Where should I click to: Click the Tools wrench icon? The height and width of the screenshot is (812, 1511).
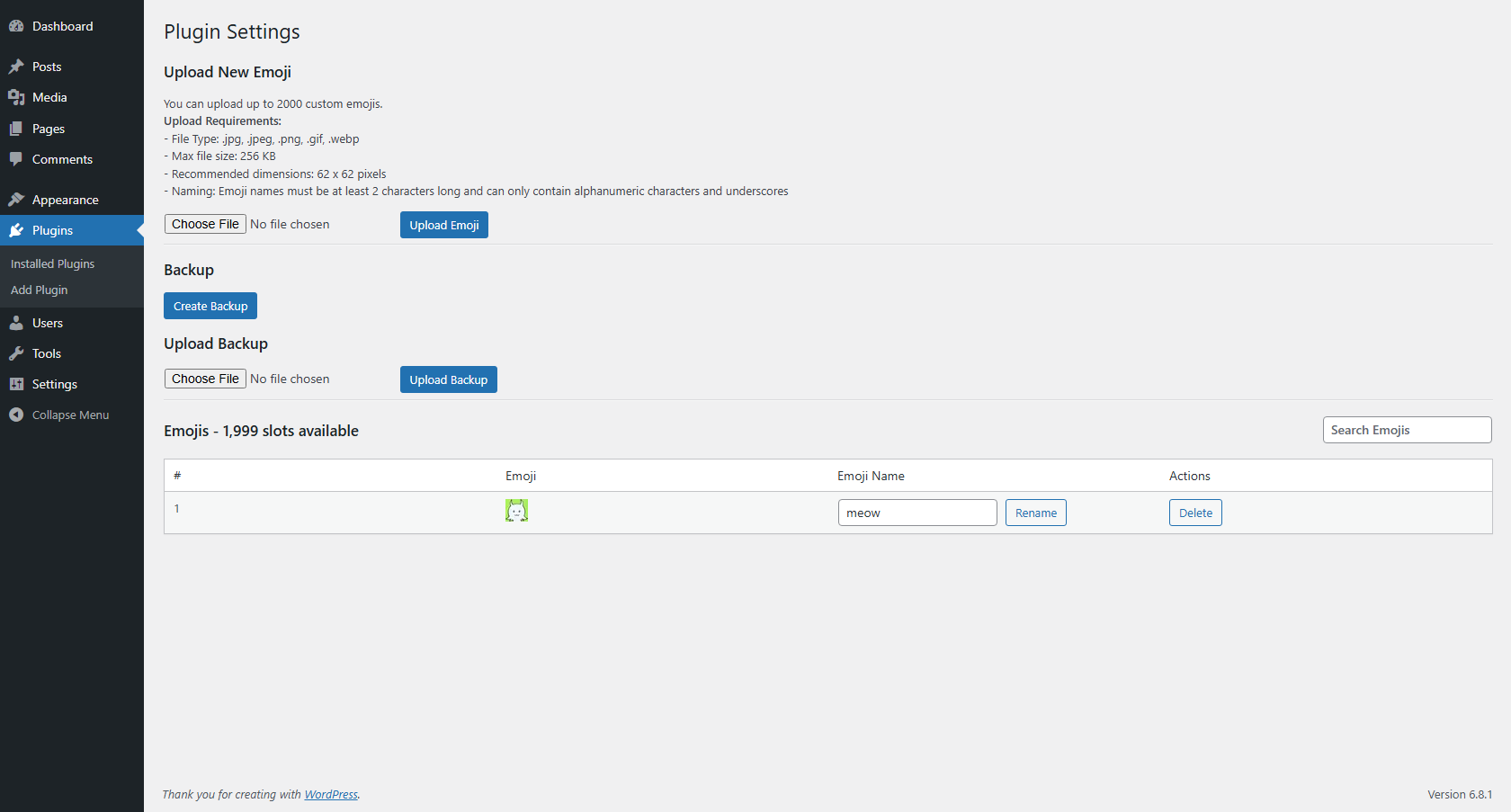pyautogui.click(x=16, y=352)
